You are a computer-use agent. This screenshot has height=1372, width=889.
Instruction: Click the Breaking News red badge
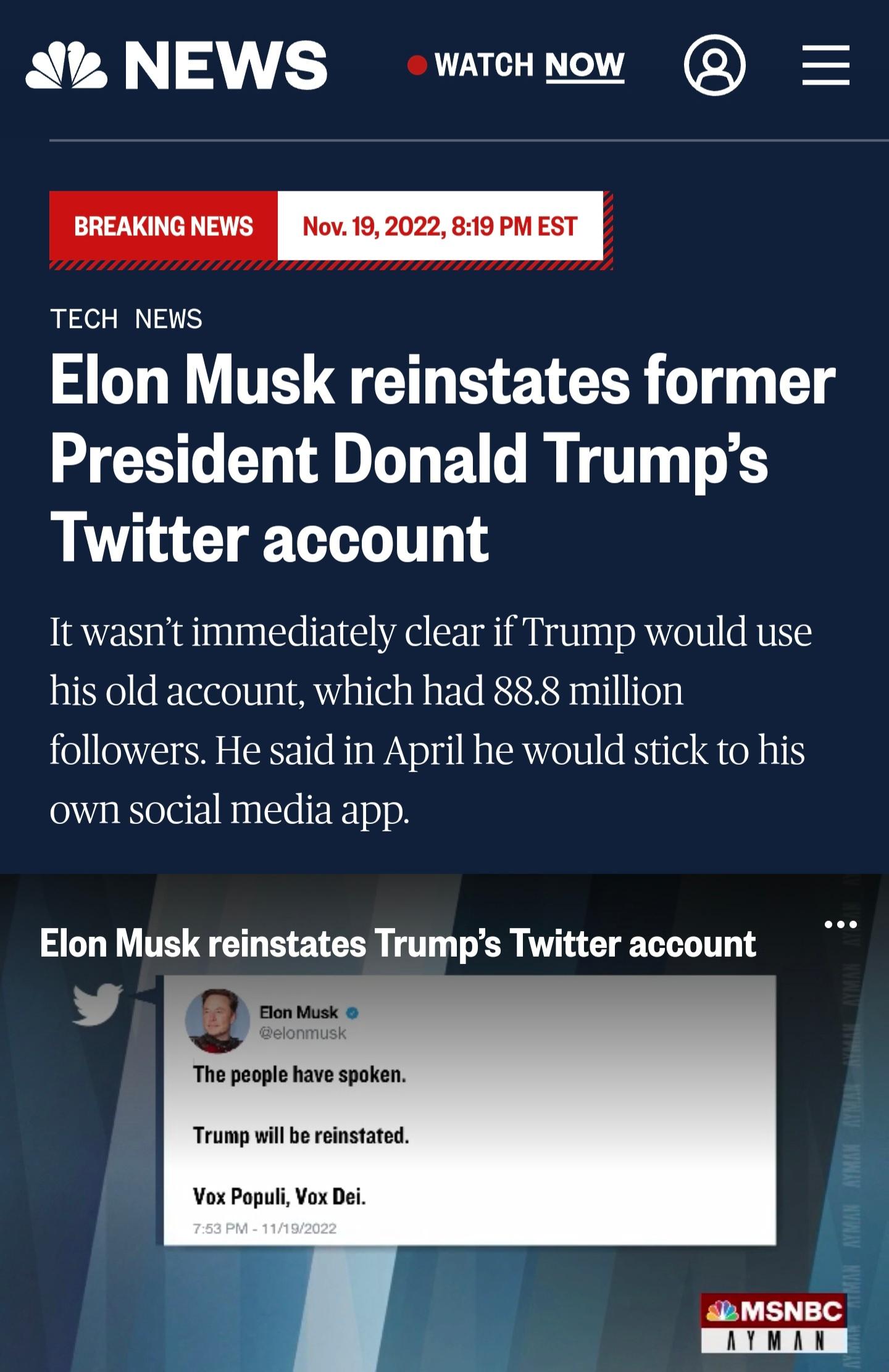tap(164, 226)
